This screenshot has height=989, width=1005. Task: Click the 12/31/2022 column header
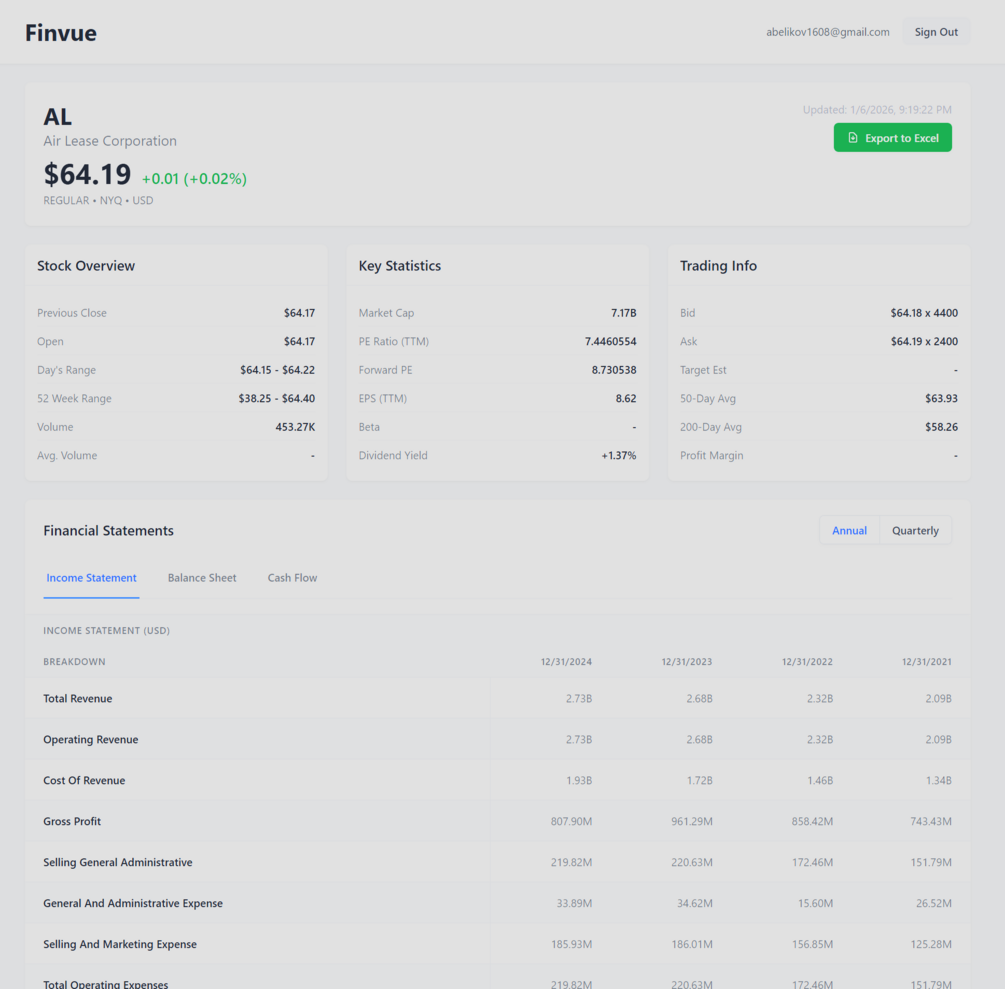[807, 662]
